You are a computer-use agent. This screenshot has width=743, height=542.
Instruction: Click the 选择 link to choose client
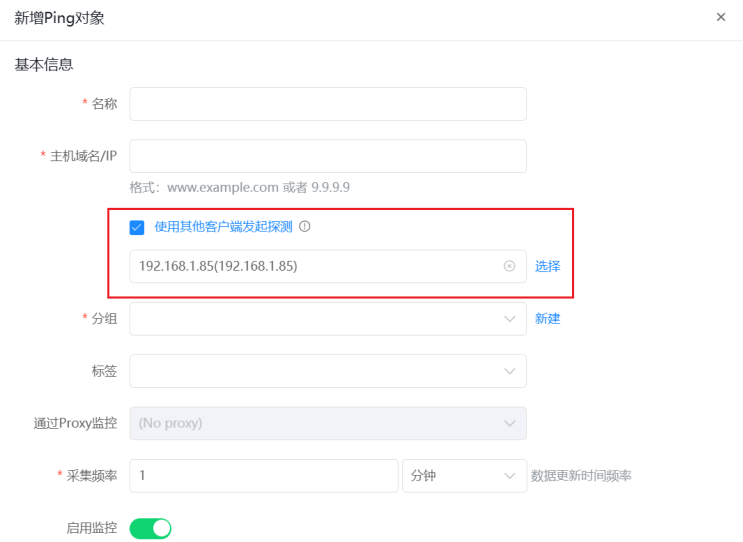(547, 266)
